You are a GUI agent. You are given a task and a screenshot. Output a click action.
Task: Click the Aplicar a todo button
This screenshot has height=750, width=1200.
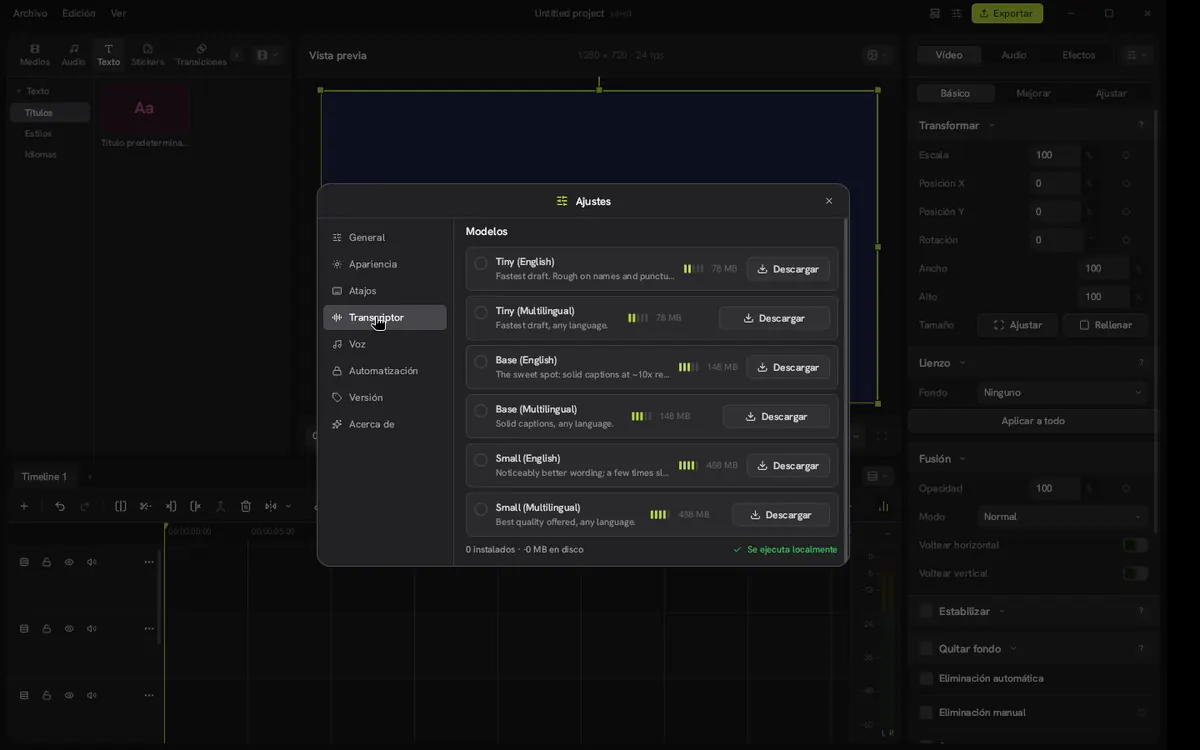click(x=1033, y=421)
